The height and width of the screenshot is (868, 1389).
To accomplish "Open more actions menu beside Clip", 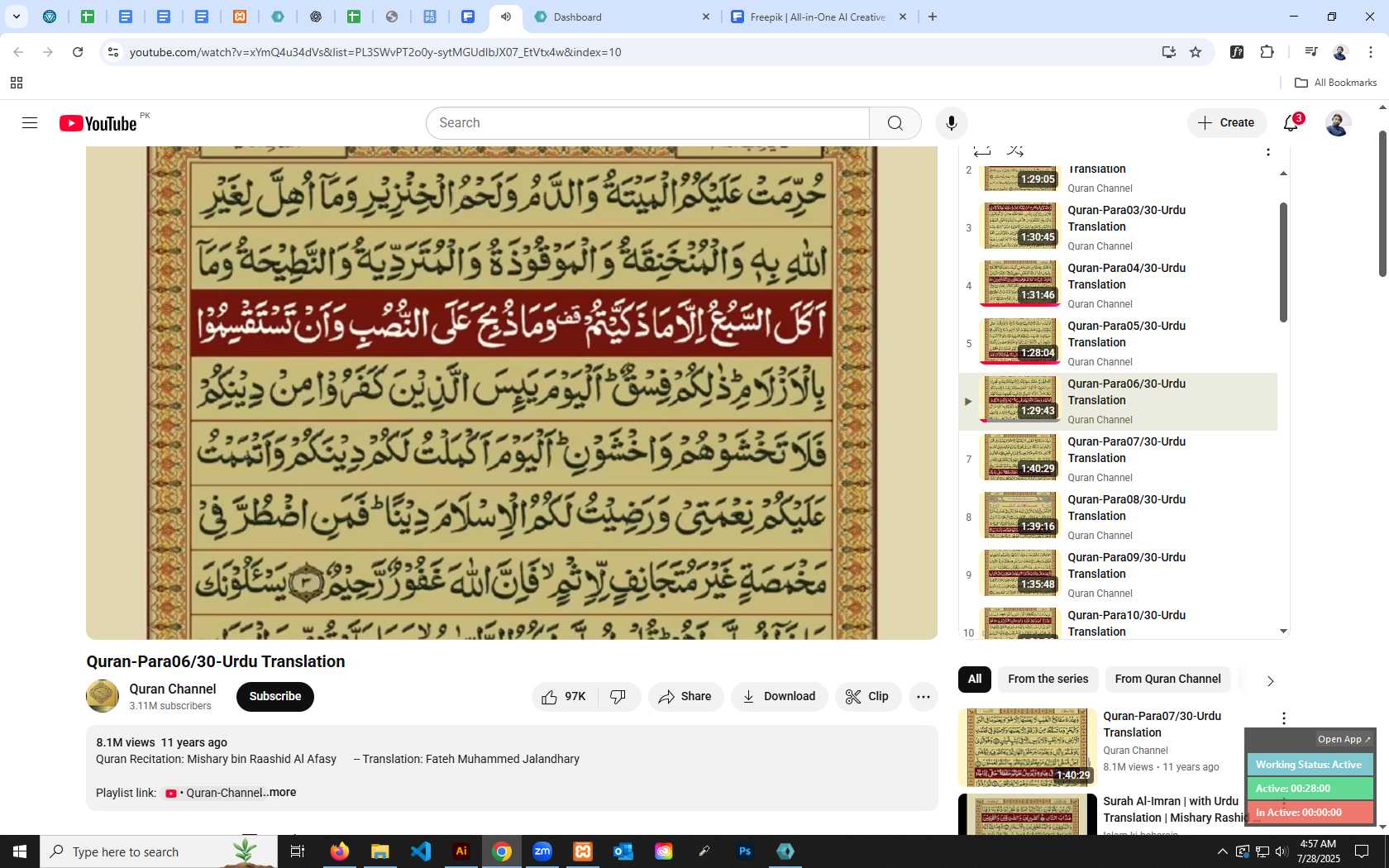I will (924, 697).
